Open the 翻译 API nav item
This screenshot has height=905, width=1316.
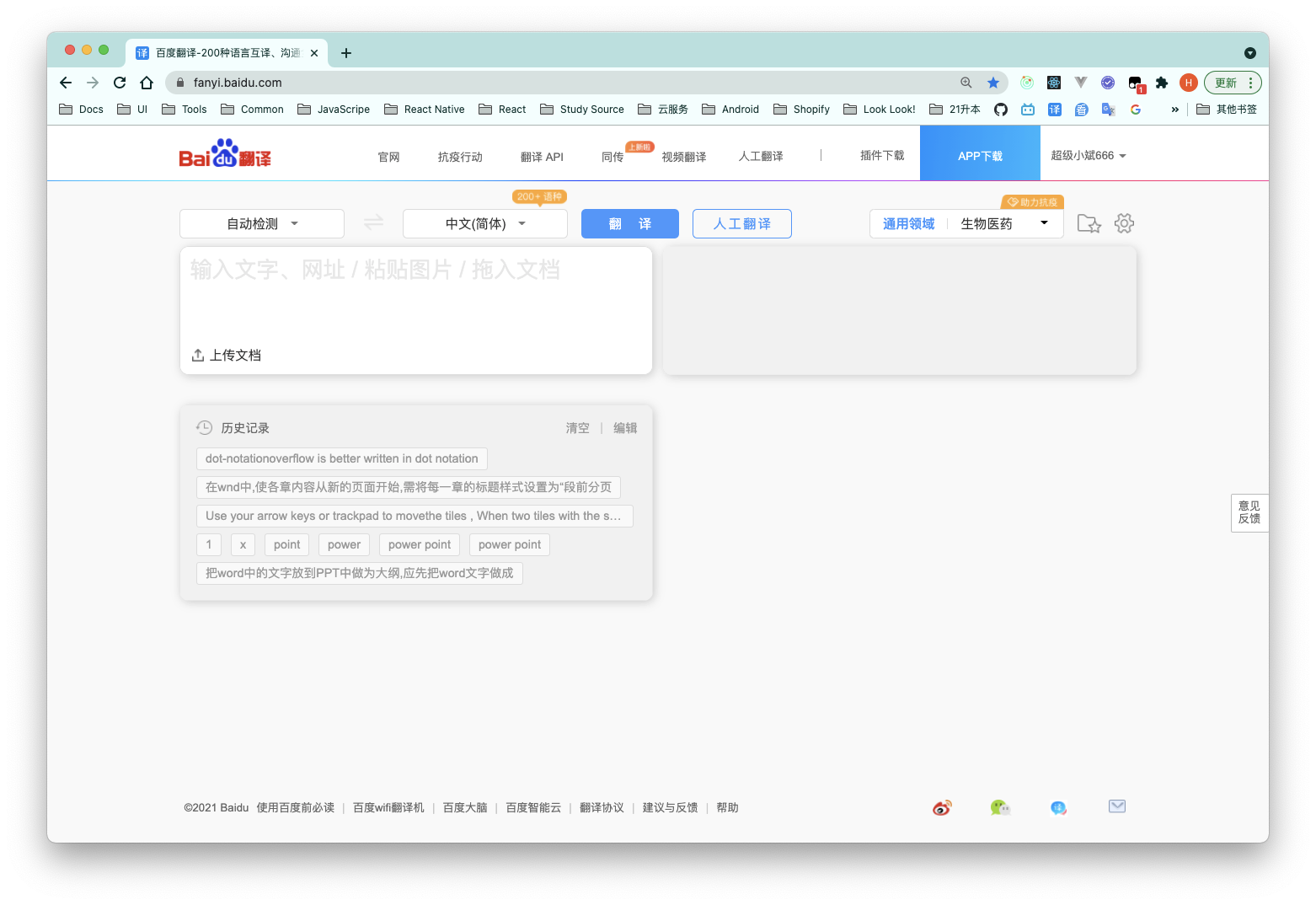(542, 157)
